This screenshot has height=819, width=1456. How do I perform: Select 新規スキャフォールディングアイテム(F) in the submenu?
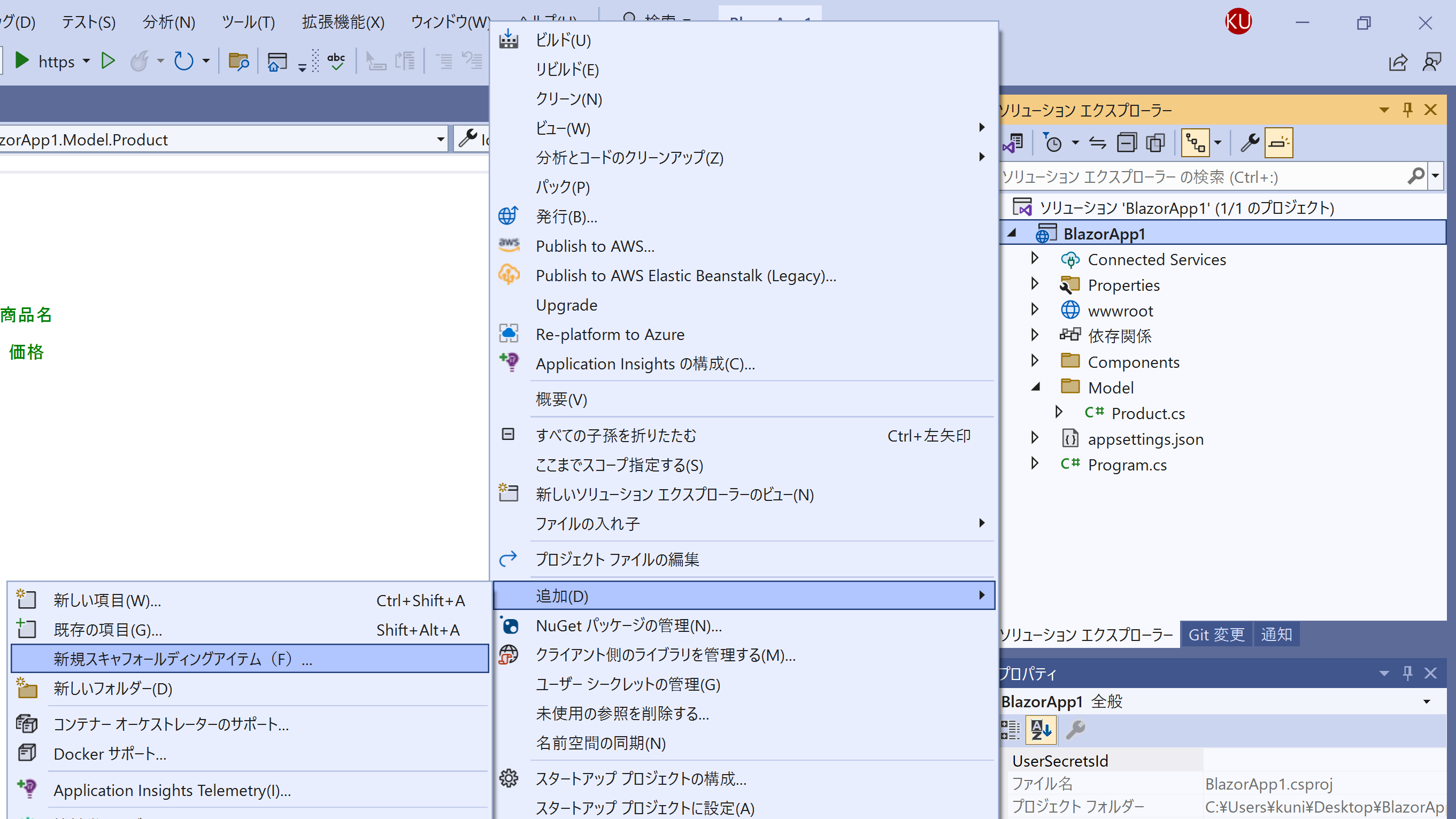pyautogui.click(x=250, y=659)
